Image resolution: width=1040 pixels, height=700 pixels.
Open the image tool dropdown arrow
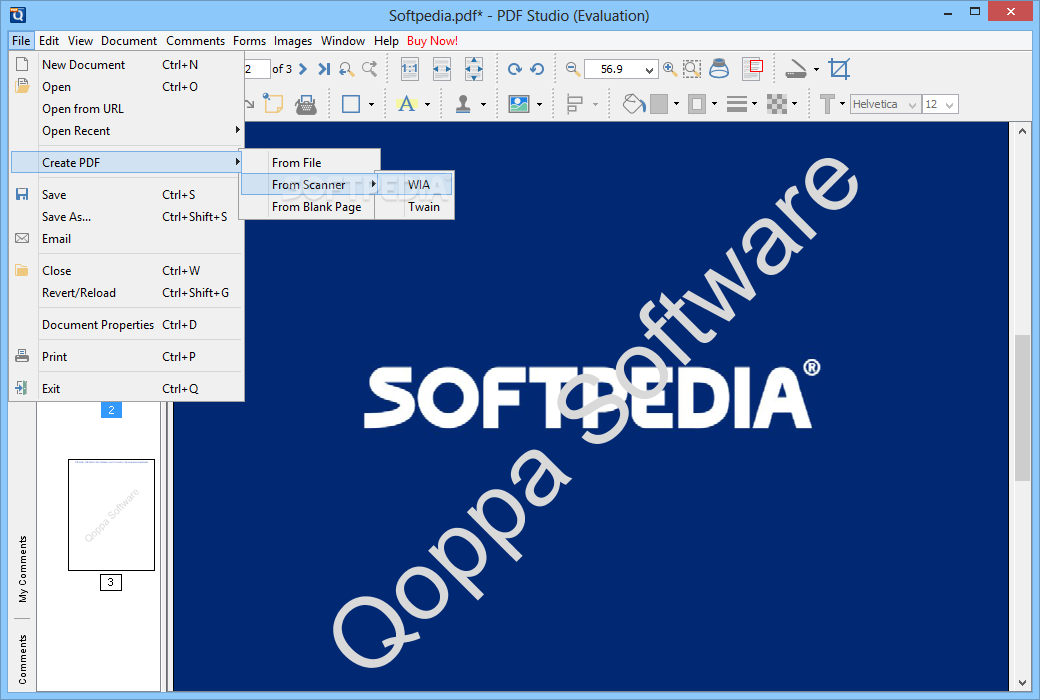(539, 104)
